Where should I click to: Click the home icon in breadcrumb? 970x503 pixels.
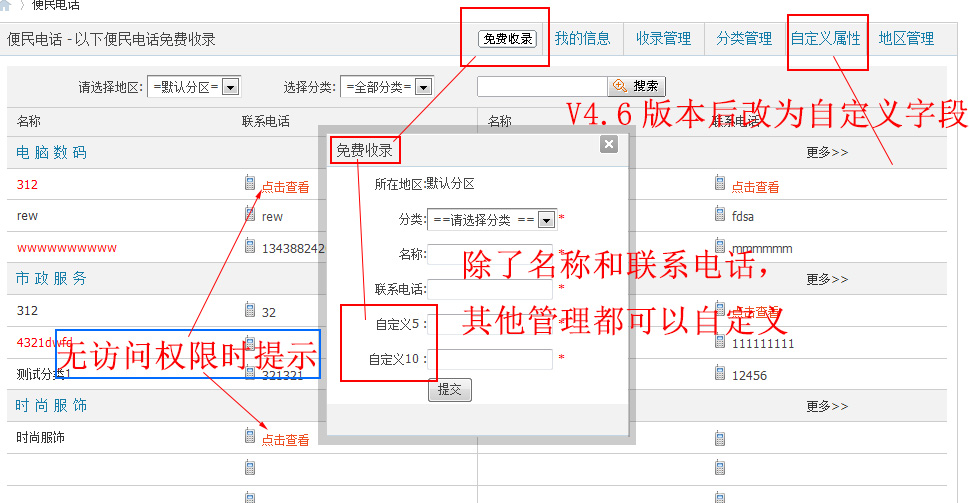point(6,5)
